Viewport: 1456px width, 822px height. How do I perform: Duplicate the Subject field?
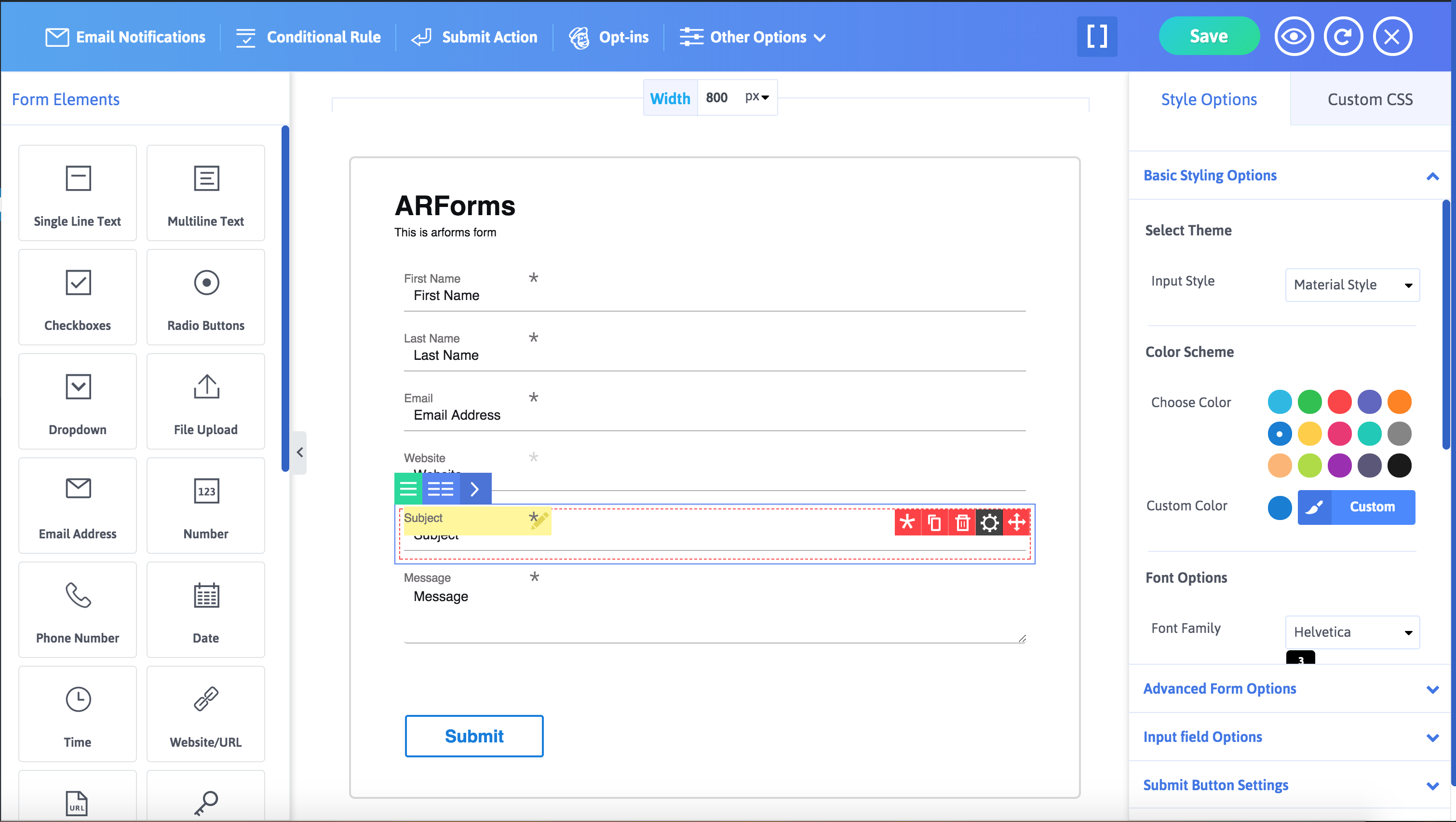click(x=935, y=522)
